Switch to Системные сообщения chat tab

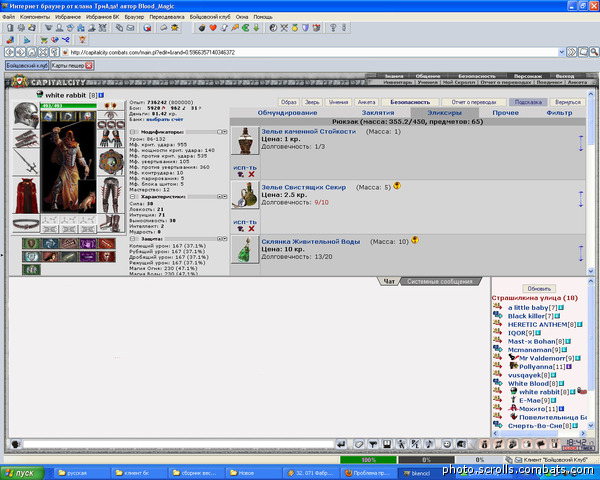[440, 282]
